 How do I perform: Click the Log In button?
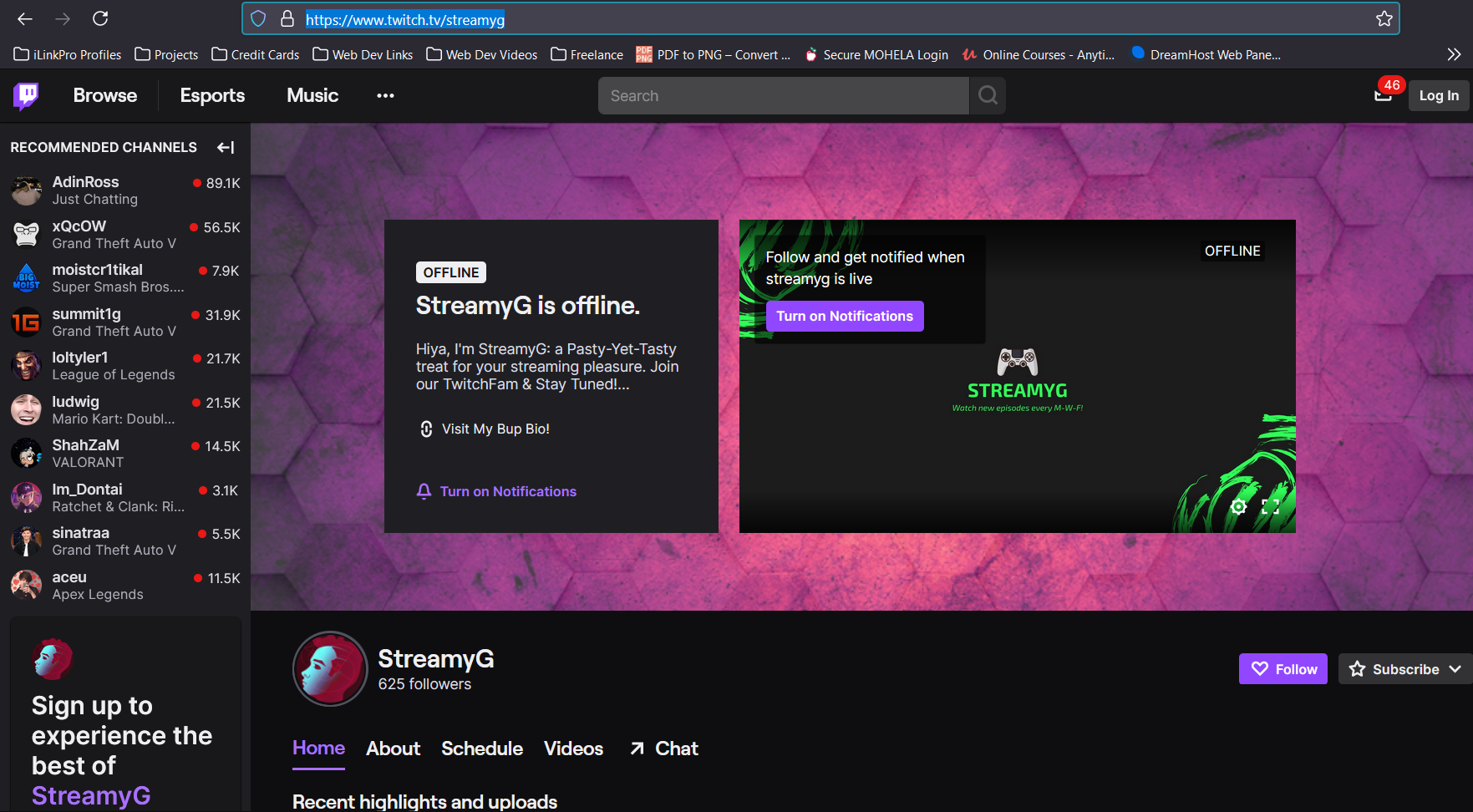[x=1439, y=95]
